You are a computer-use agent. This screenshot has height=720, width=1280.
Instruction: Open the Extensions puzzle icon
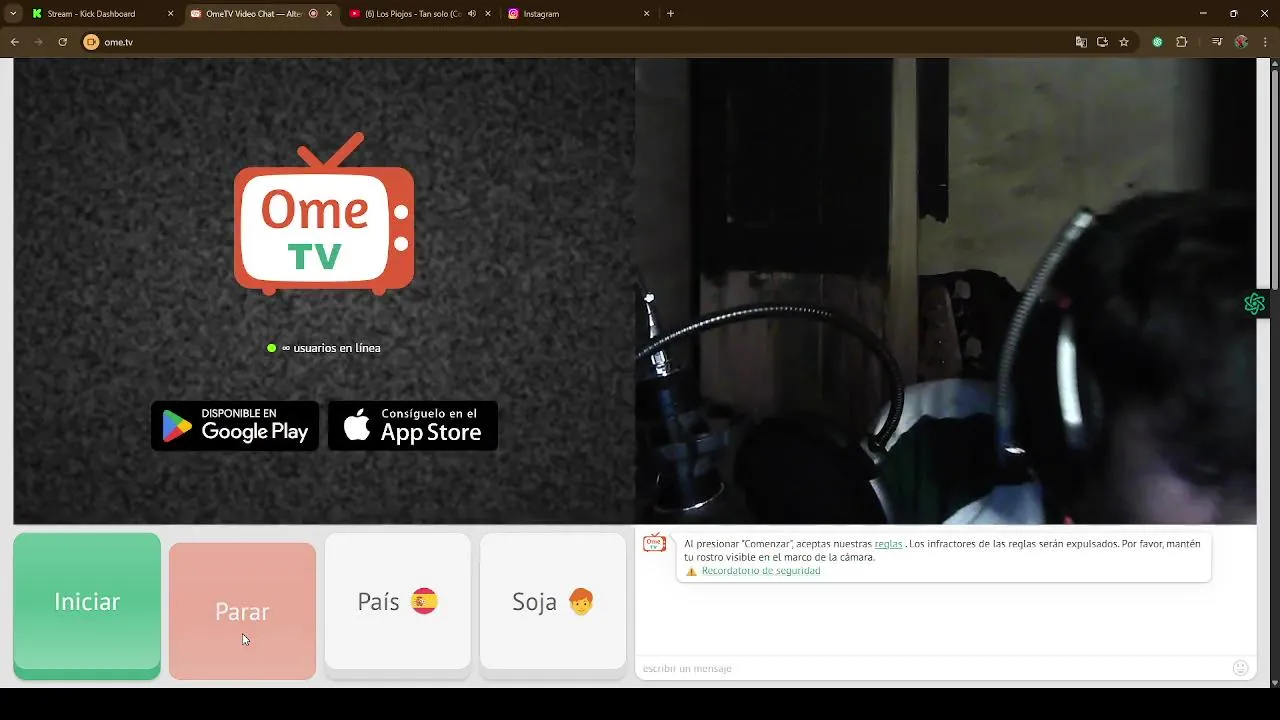(1181, 42)
